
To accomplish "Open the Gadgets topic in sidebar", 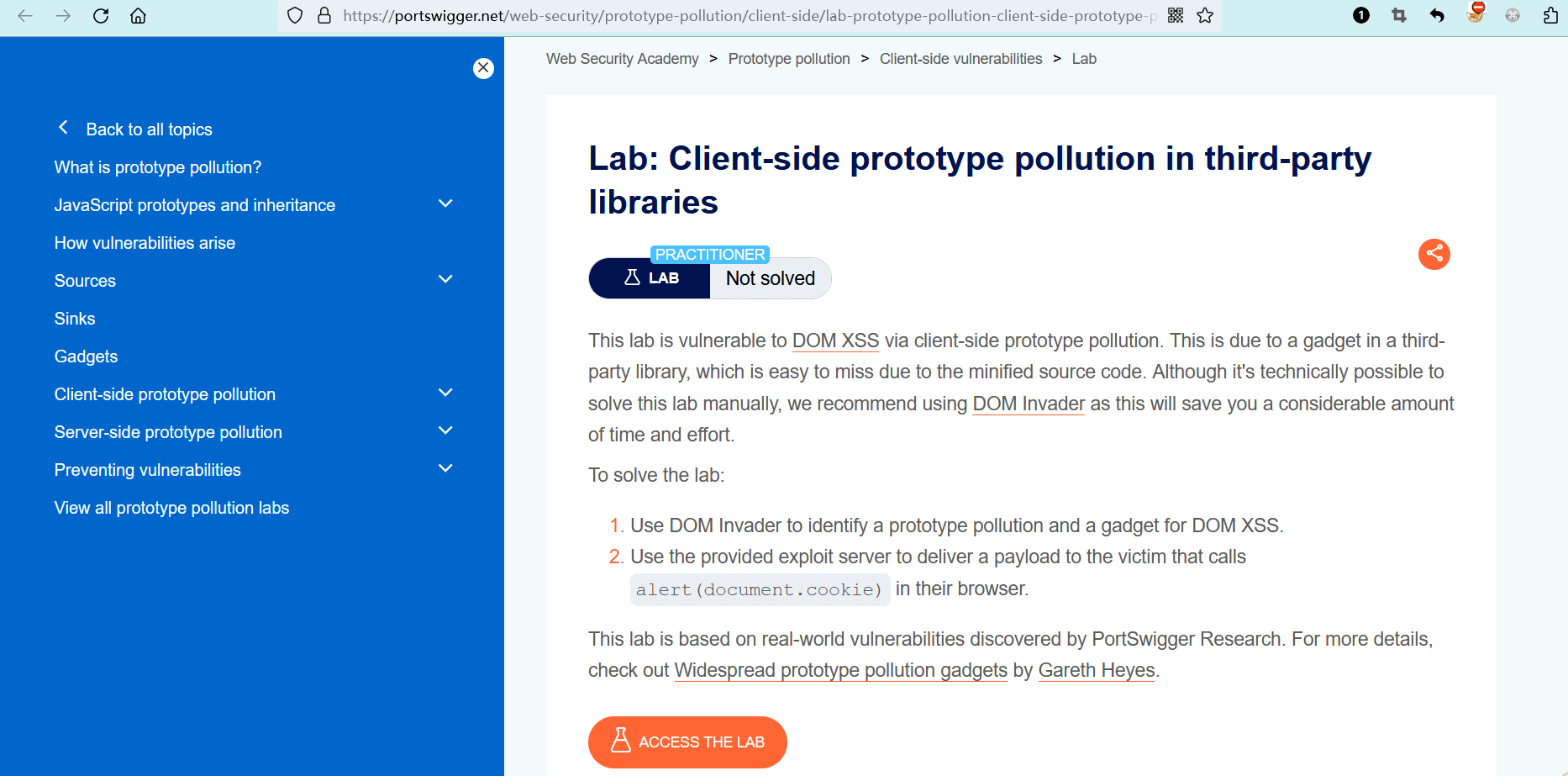I will point(86,356).
